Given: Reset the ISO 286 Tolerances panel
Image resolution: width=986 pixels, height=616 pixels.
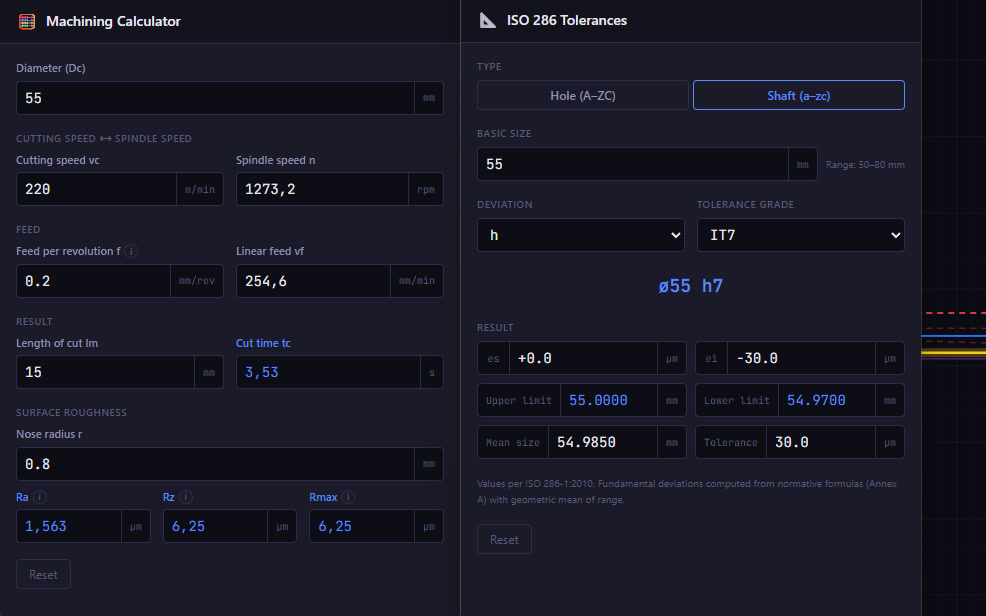Looking at the screenshot, I should pyautogui.click(x=504, y=539).
